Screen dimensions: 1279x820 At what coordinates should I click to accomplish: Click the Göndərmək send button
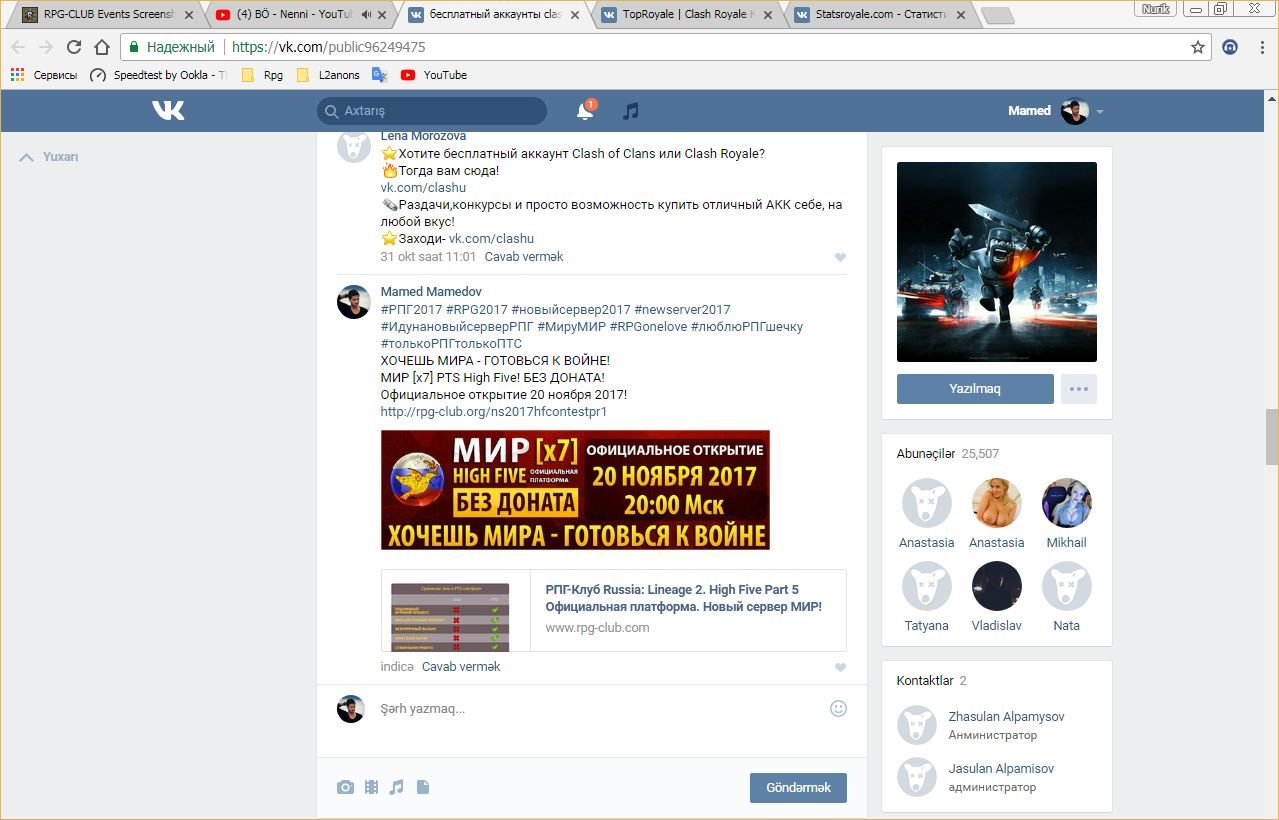pos(798,788)
